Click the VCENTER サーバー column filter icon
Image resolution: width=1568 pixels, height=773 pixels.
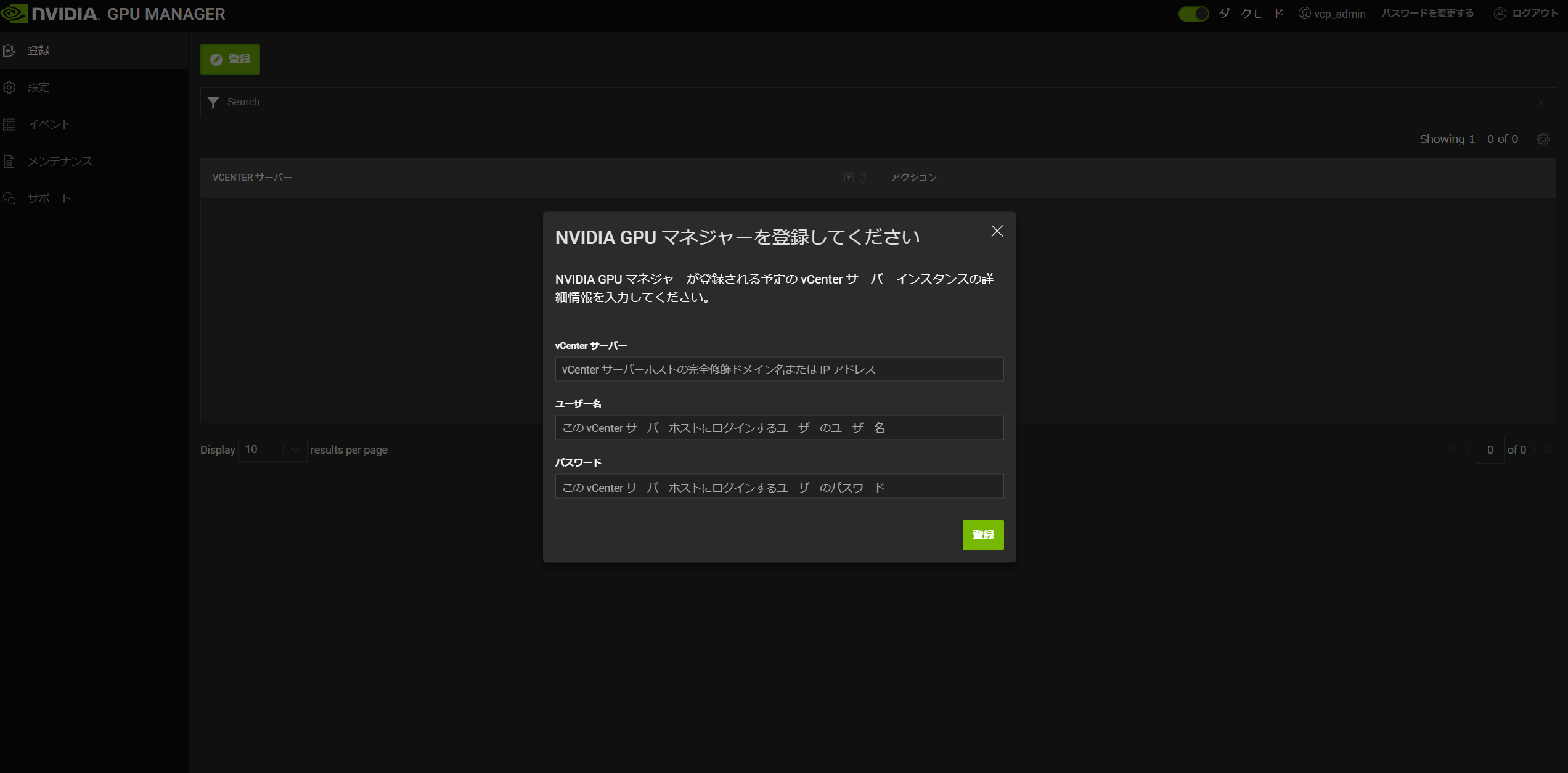pos(849,178)
